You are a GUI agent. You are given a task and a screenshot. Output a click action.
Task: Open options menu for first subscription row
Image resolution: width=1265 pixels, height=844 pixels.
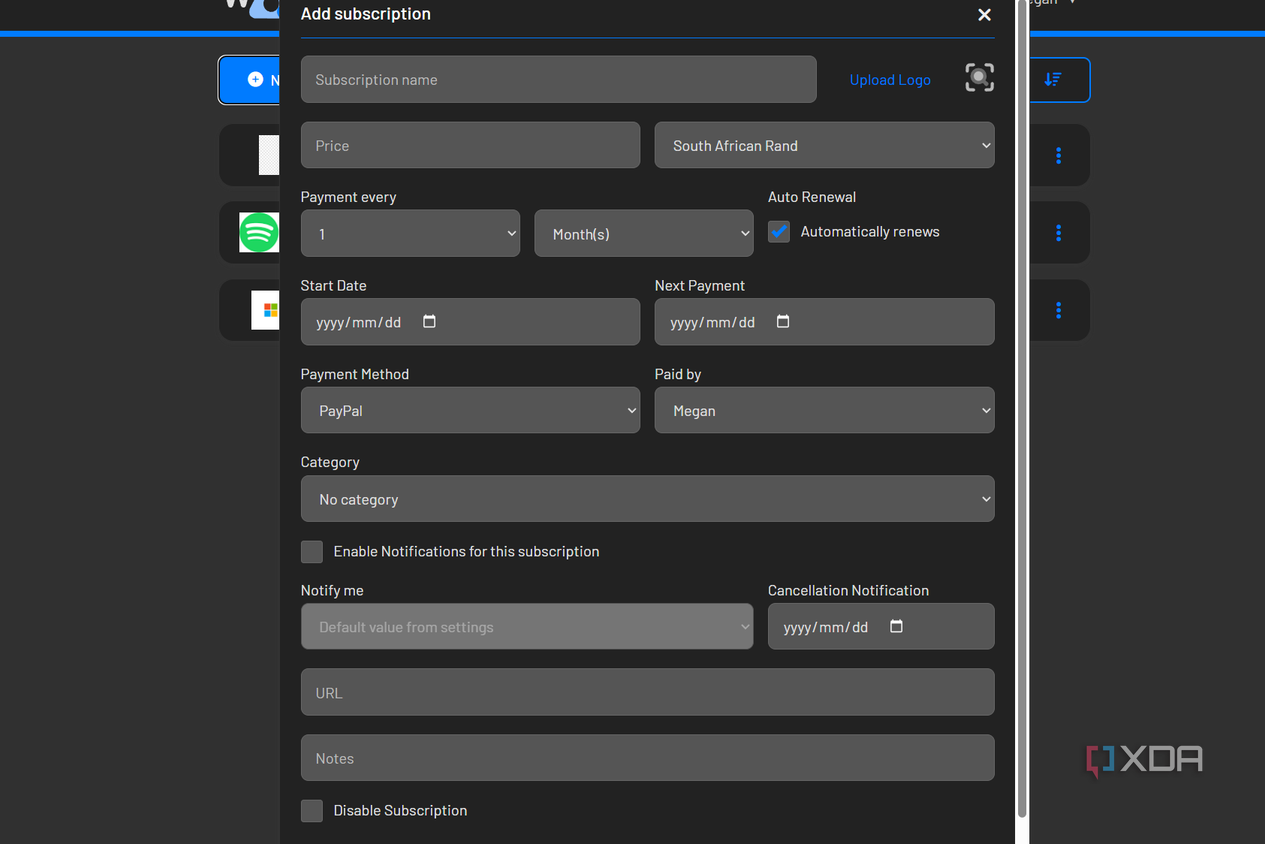(1058, 155)
